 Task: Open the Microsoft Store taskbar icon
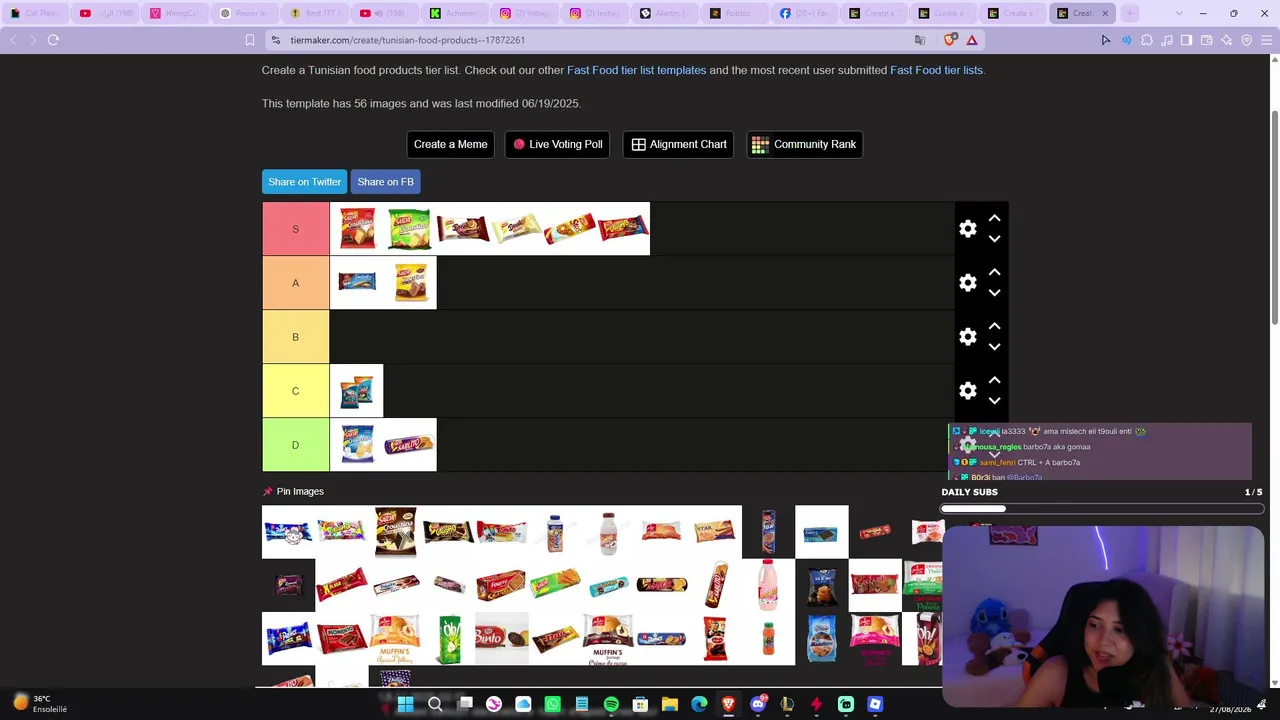tap(640, 704)
